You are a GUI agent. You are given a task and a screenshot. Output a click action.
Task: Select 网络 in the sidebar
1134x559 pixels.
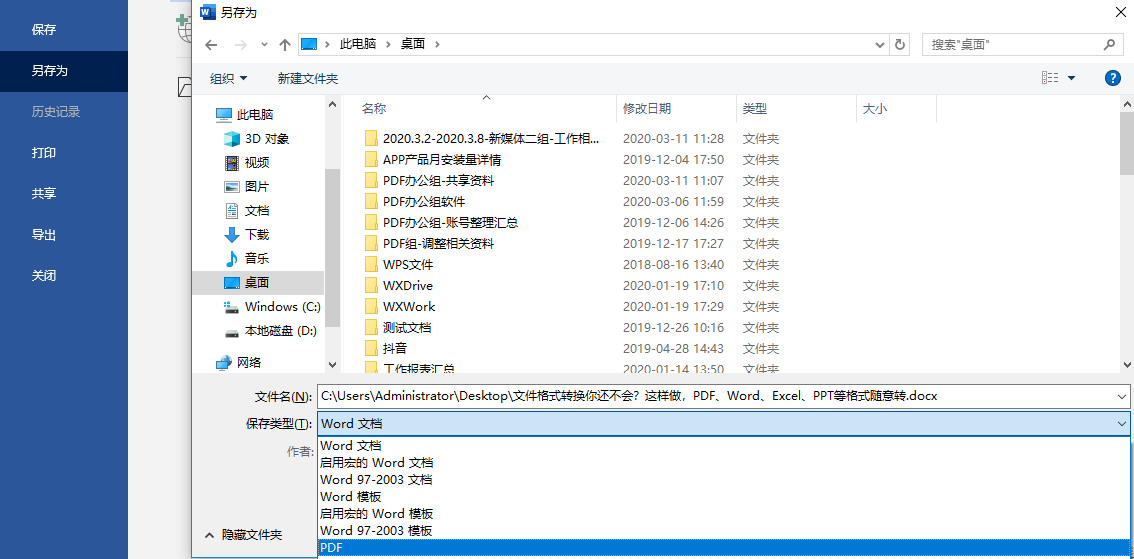click(x=239, y=362)
